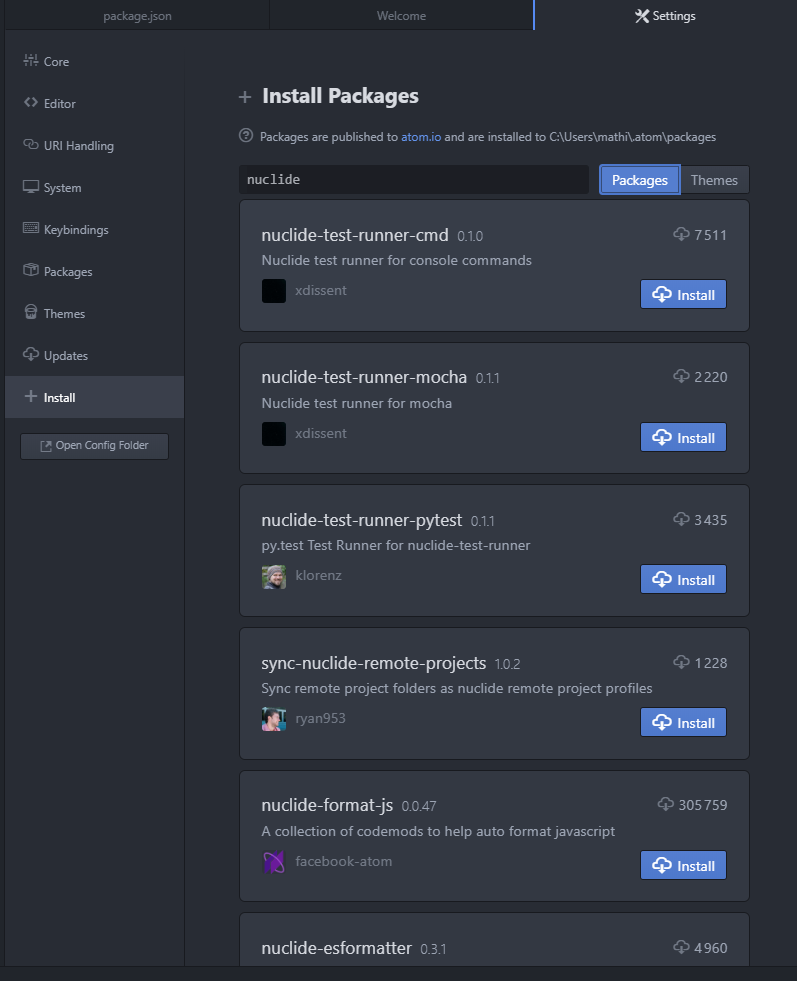797x981 pixels.
Task: Toggle search to Themes
Action: tap(714, 180)
